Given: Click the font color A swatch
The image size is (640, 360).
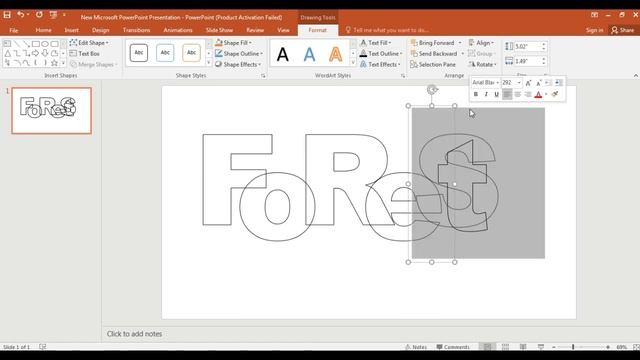Looking at the screenshot, I should pos(538,94).
